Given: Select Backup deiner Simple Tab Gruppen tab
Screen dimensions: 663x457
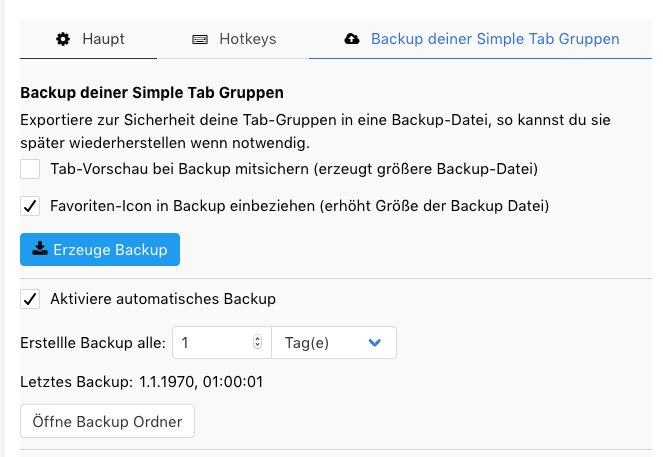Looking at the screenshot, I should (494, 40).
